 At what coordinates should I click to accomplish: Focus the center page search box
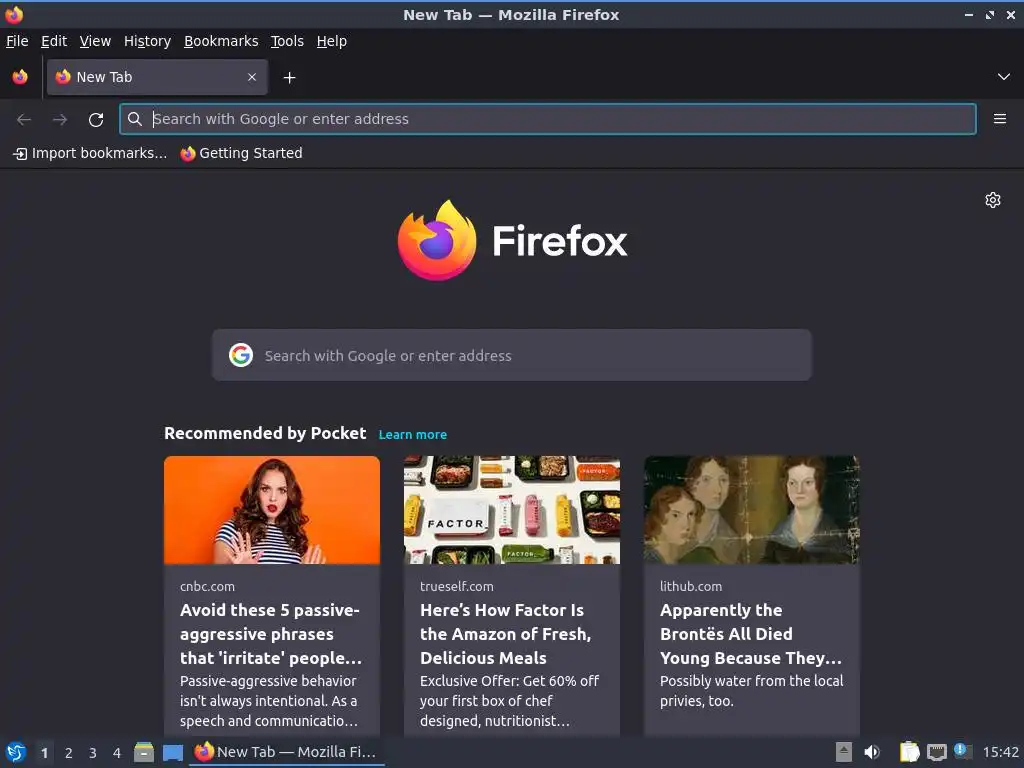pos(511,355)
